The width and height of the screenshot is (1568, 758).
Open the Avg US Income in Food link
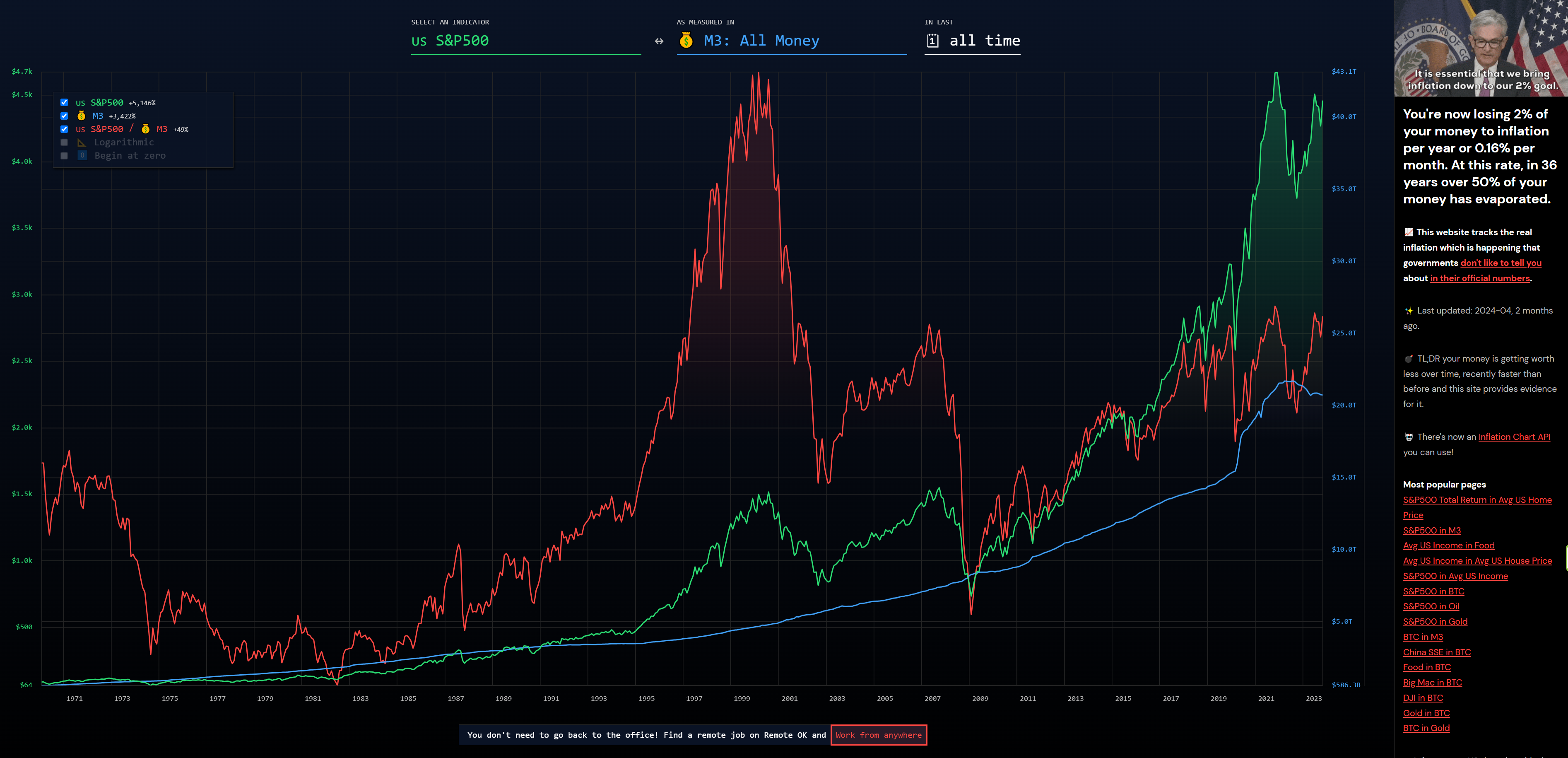click(1448, 546)
